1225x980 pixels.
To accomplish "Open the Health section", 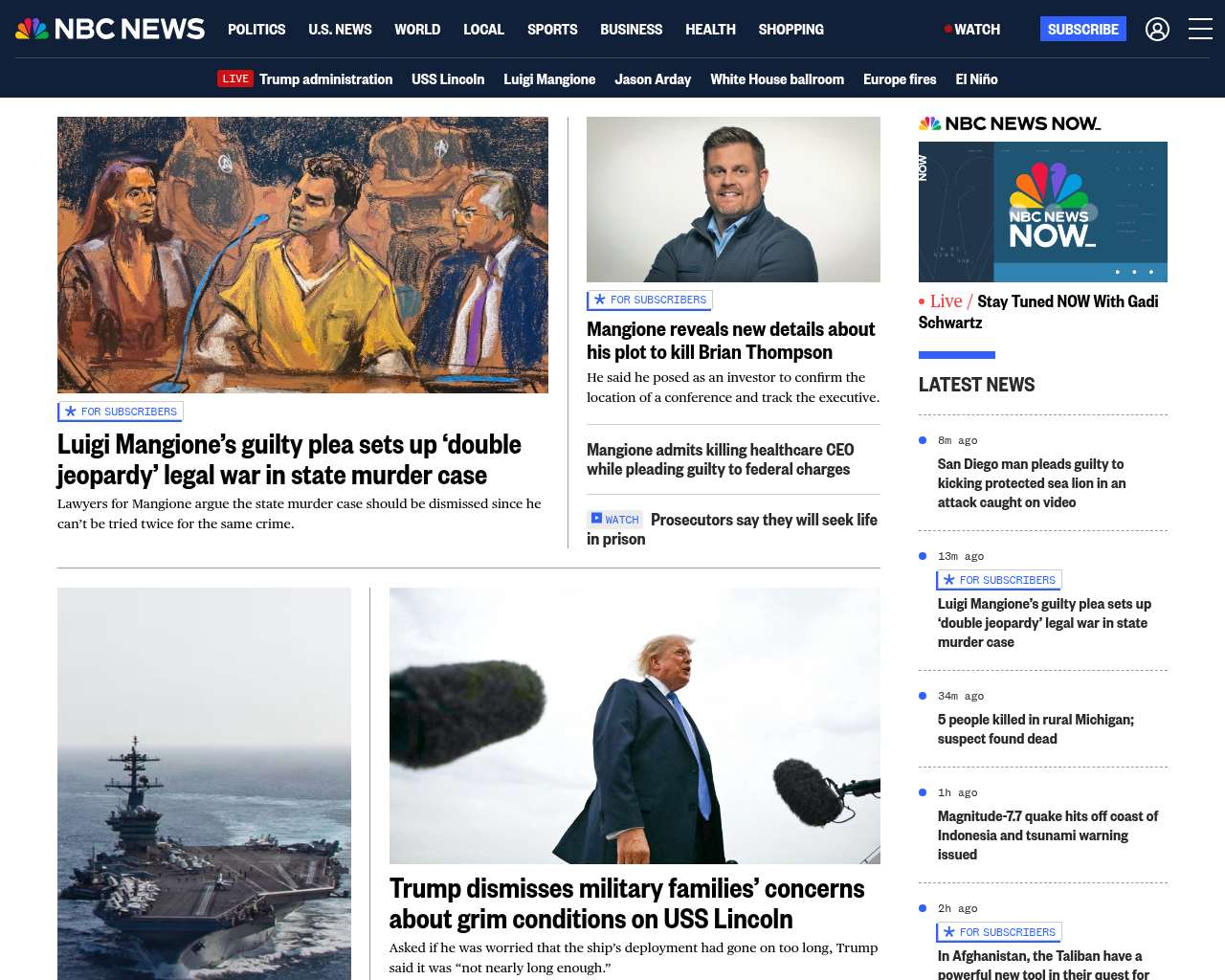I will (x=710, y=30).
